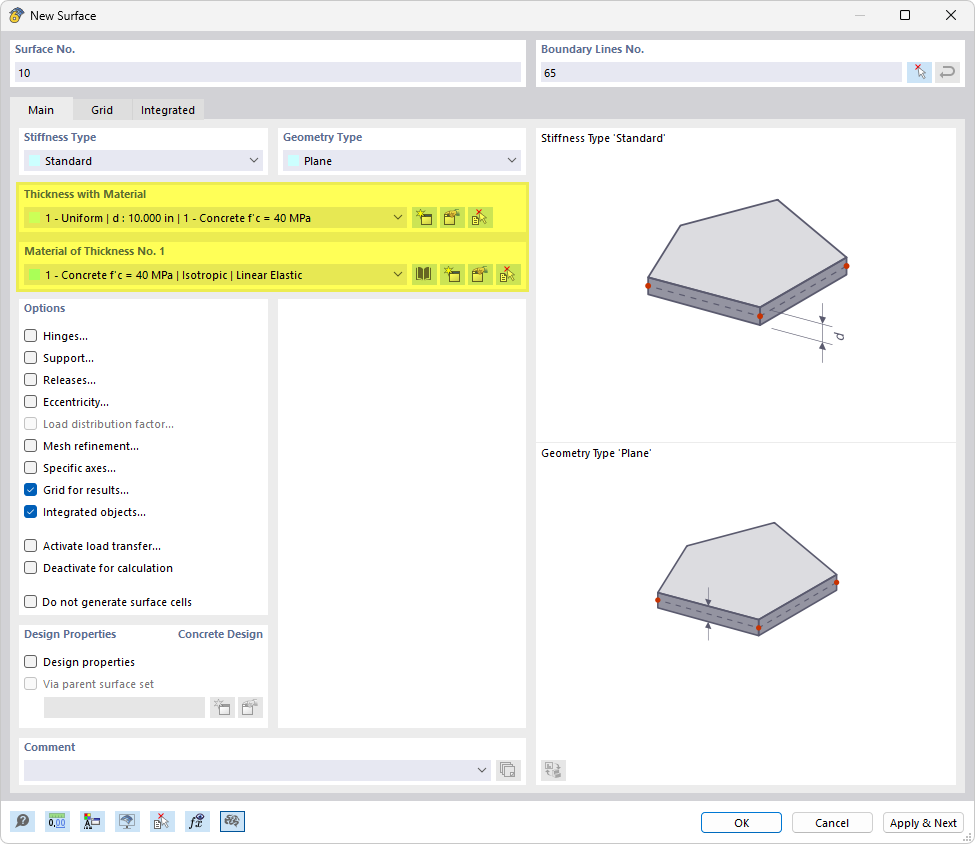
Task: Click the comment library icon beside the Comment field
Action: [x=508, y=770]
